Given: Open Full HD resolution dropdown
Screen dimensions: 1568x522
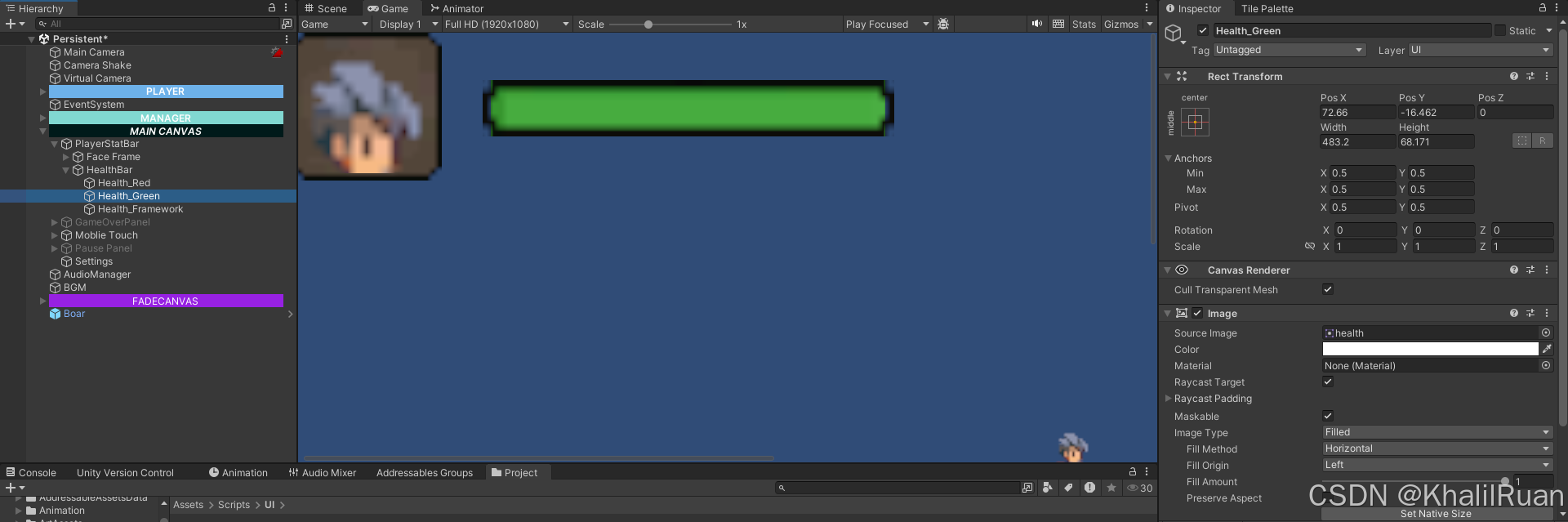Looking at the screenshot, I should (x=506, y=24).
